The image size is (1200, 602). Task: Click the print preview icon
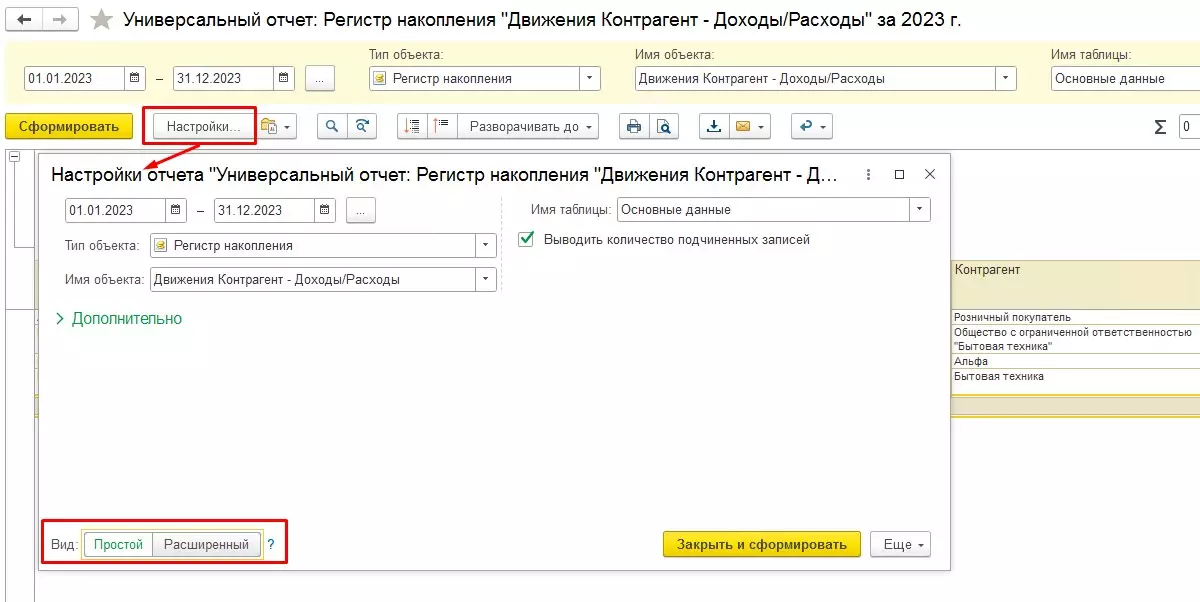coord(663,126)
